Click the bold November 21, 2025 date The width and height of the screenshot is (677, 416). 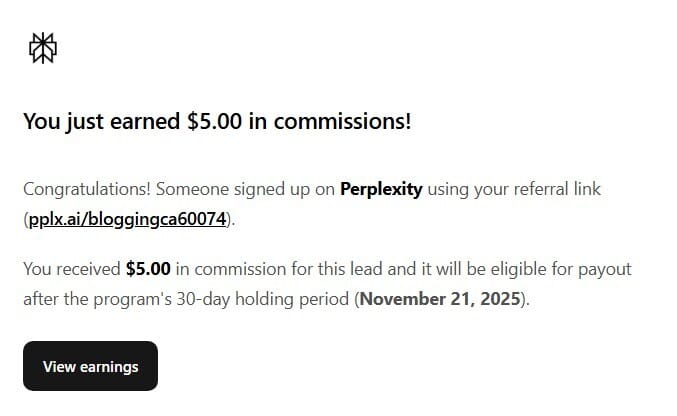pyautogui.click(x=440, y=300)
